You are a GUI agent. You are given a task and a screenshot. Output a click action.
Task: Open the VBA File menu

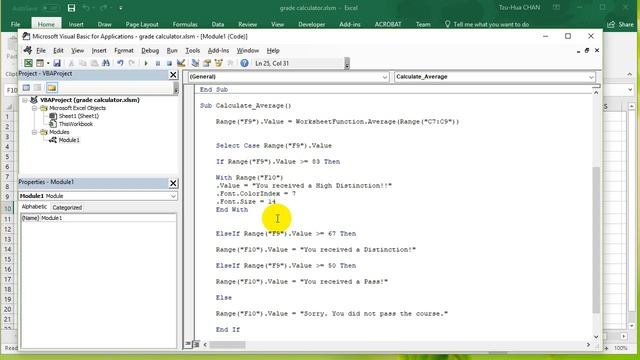point(41,51)
